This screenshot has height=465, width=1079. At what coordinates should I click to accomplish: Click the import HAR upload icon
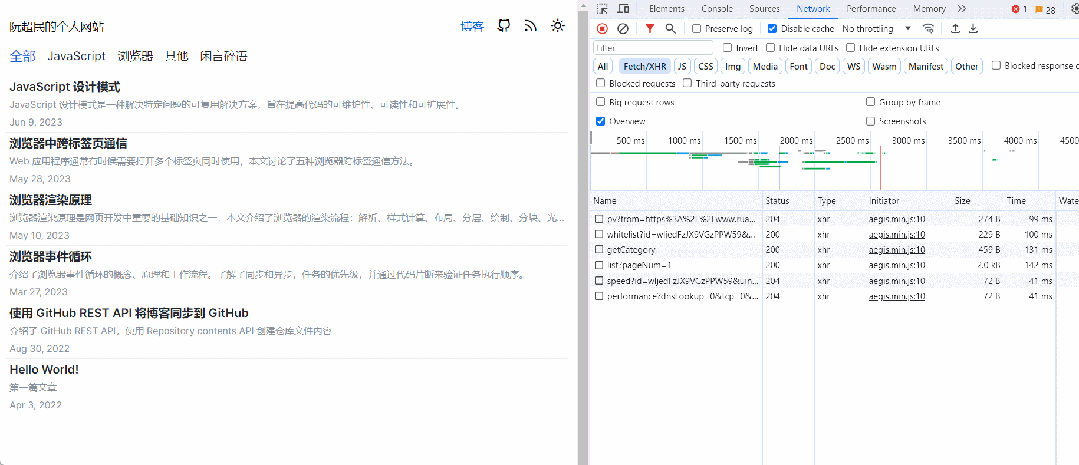(955, 29)
